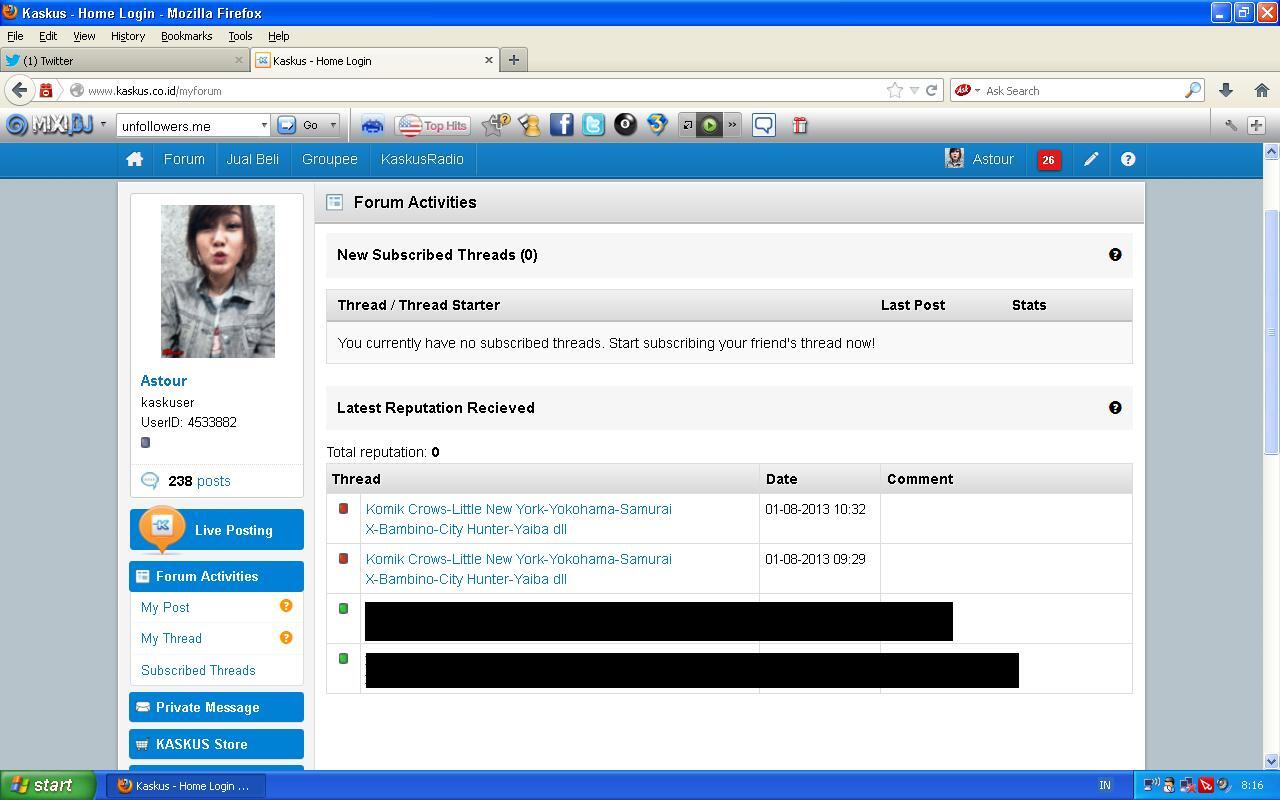Viewport: 1280px width, 800px height.
Task: Click the Kaskus home icon in navbar
Action: tap(134, 159)
